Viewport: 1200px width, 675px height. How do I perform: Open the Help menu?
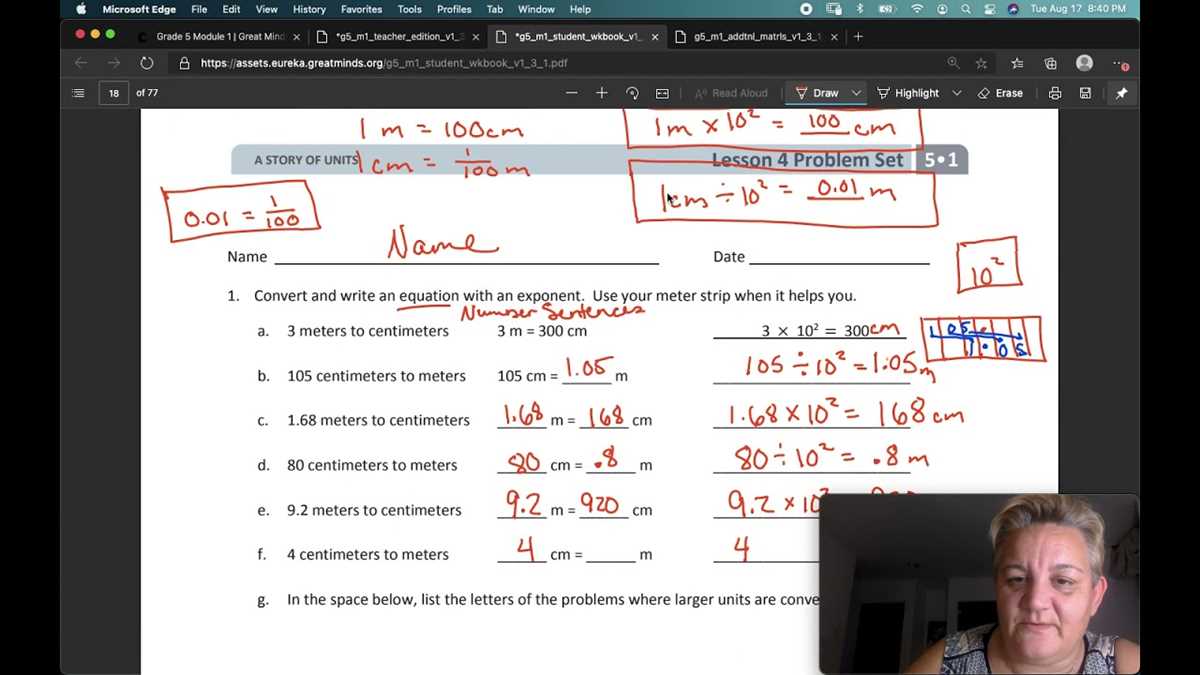point(580,9)
